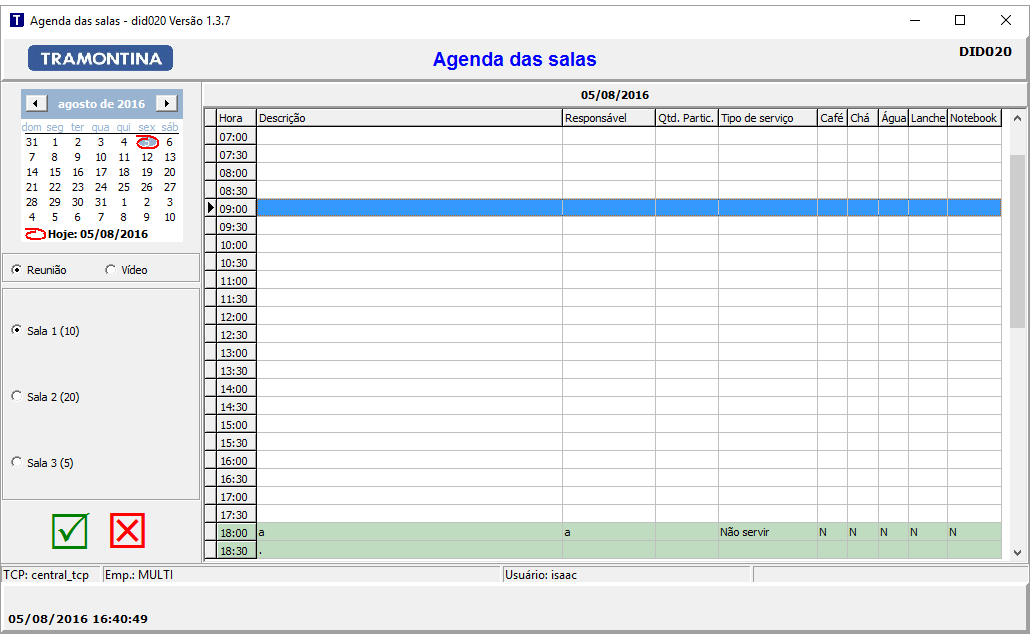Go to previous month in calendar
The width and height of the screenshot is (1036, 640).
(35, 104)
